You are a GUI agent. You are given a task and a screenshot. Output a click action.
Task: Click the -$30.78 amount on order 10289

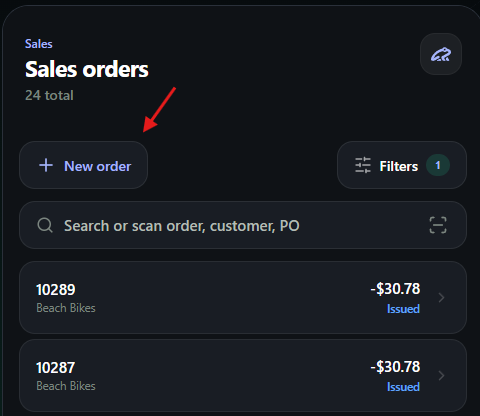click(x=395, y=289)
